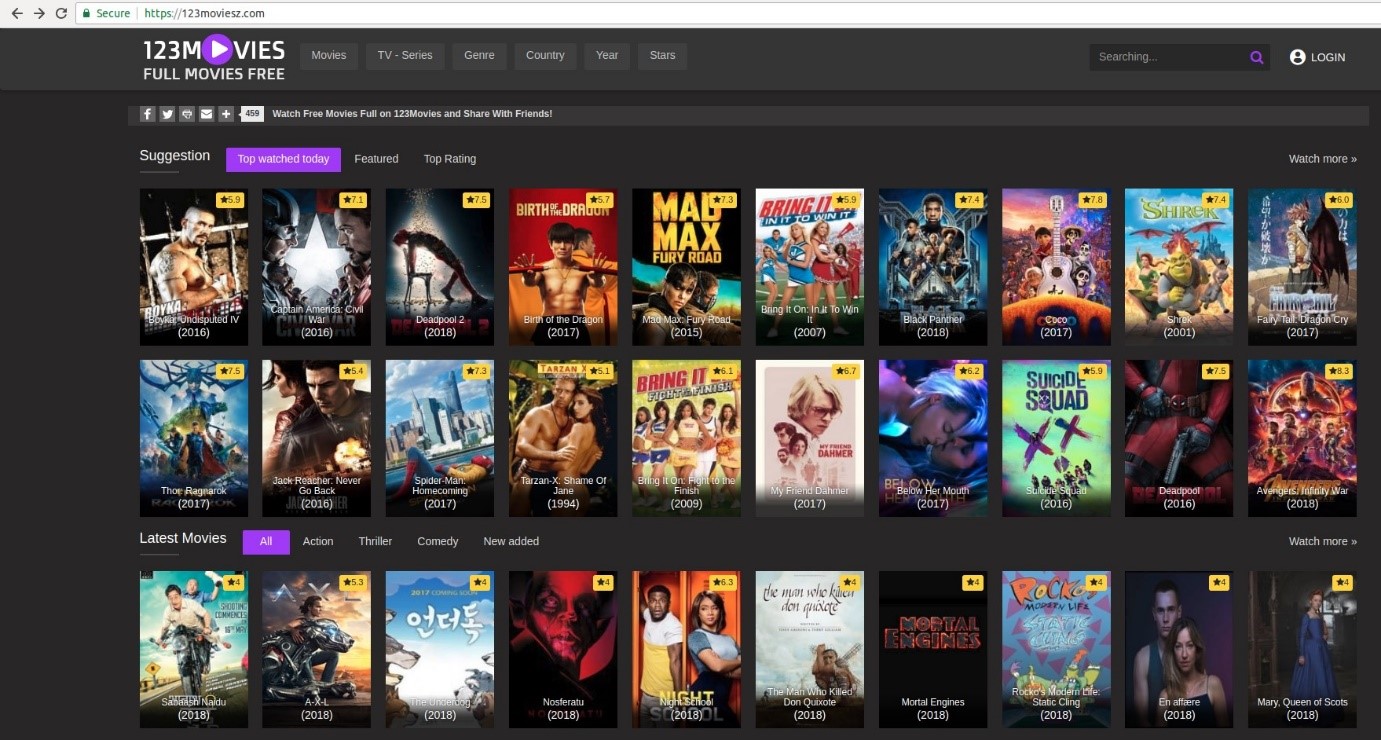
Task: Open the Country menu
Action: pyautogui.click(x=545, y=56)
